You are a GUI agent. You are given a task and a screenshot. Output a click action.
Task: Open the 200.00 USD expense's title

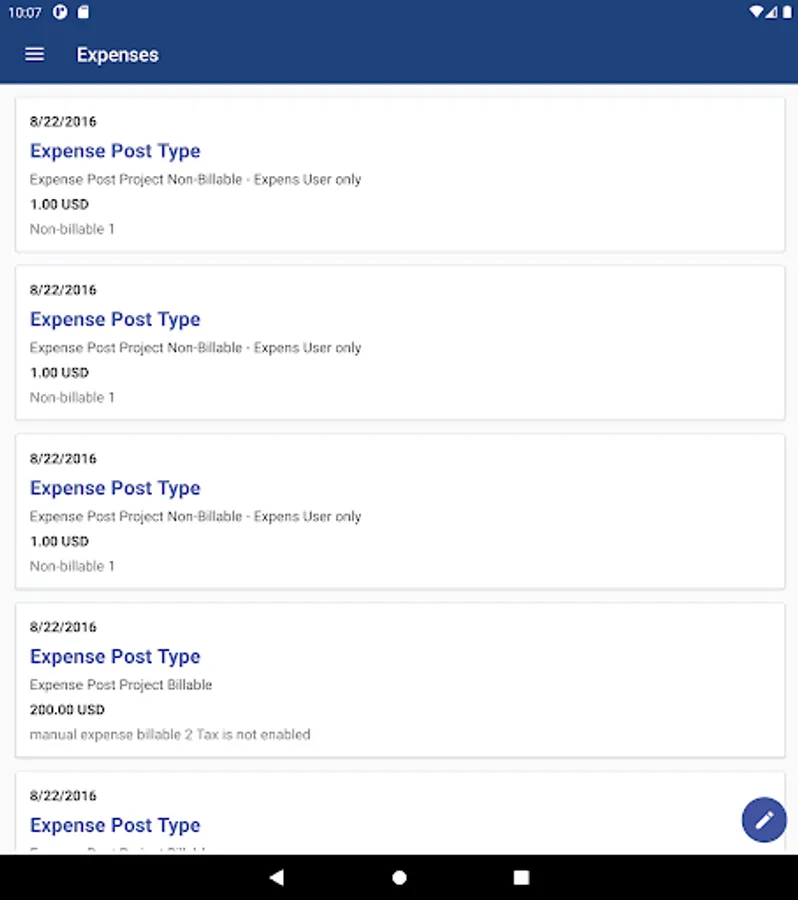pos(115,657)
